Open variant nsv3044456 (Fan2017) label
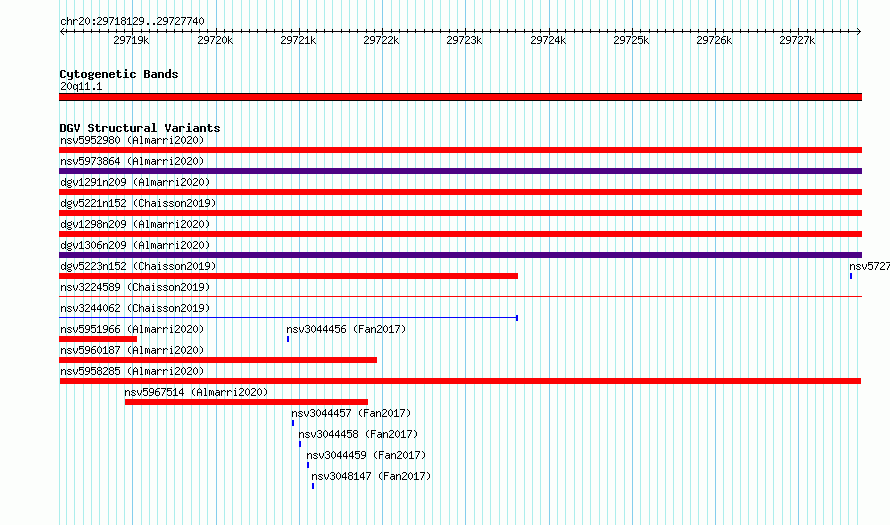This screenshot has height=525, width=890. (346, 329)
